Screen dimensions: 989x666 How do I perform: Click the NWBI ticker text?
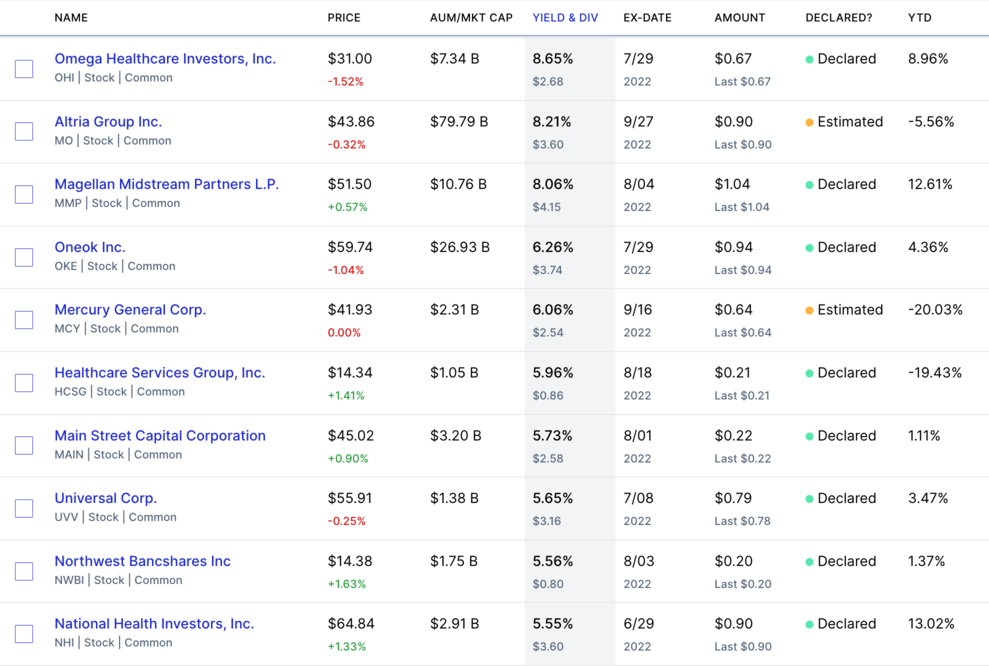tap(69, 580)
